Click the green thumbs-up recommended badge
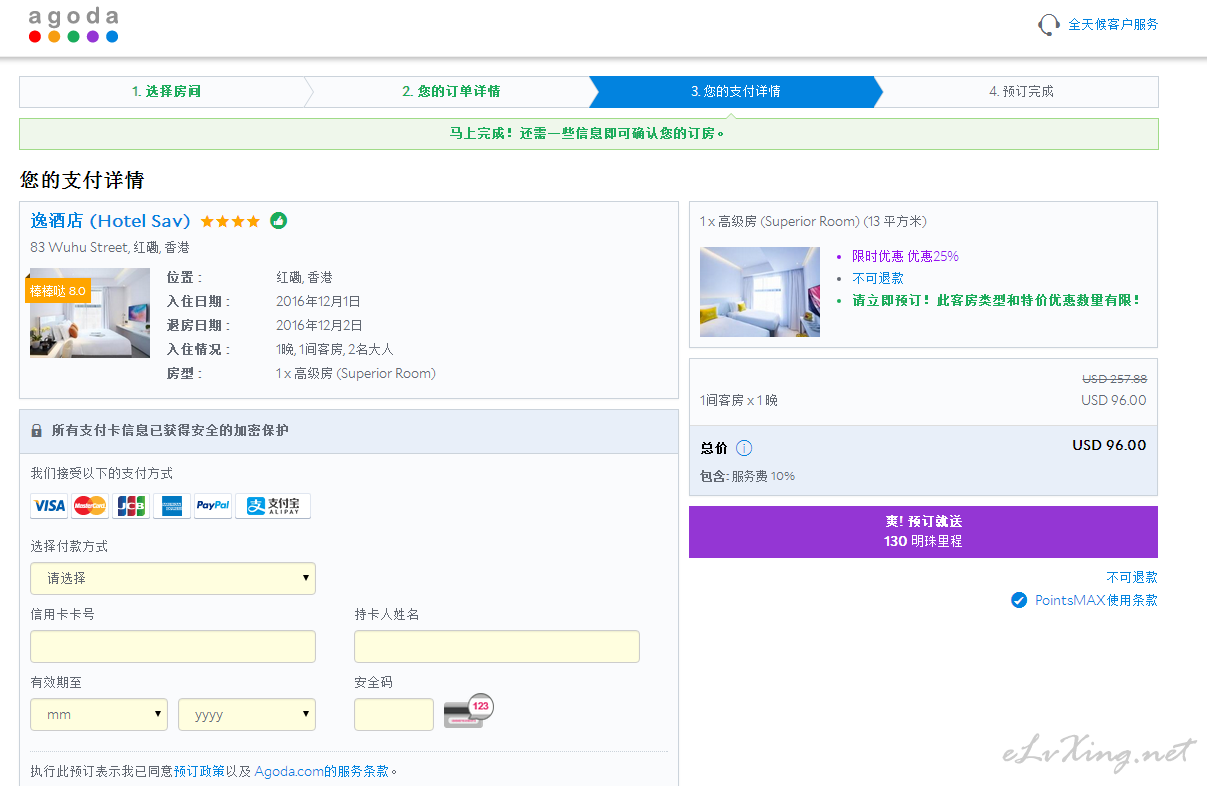1207x786 pixels. 278,220
